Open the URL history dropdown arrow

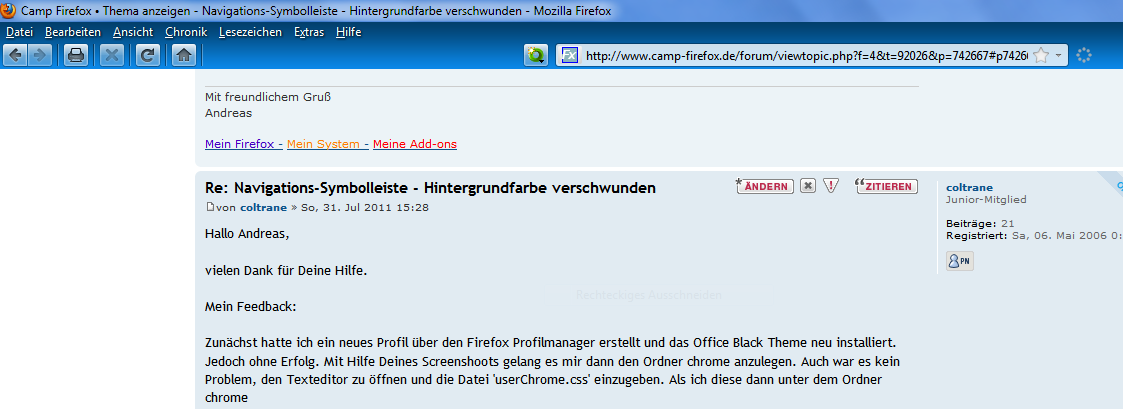pos(1059,55)
